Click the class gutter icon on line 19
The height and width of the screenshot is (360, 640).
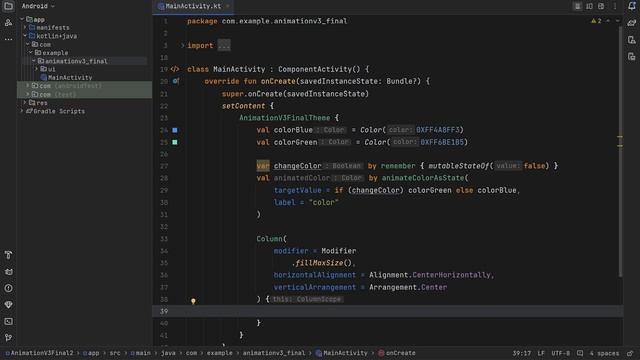[175, 69]
